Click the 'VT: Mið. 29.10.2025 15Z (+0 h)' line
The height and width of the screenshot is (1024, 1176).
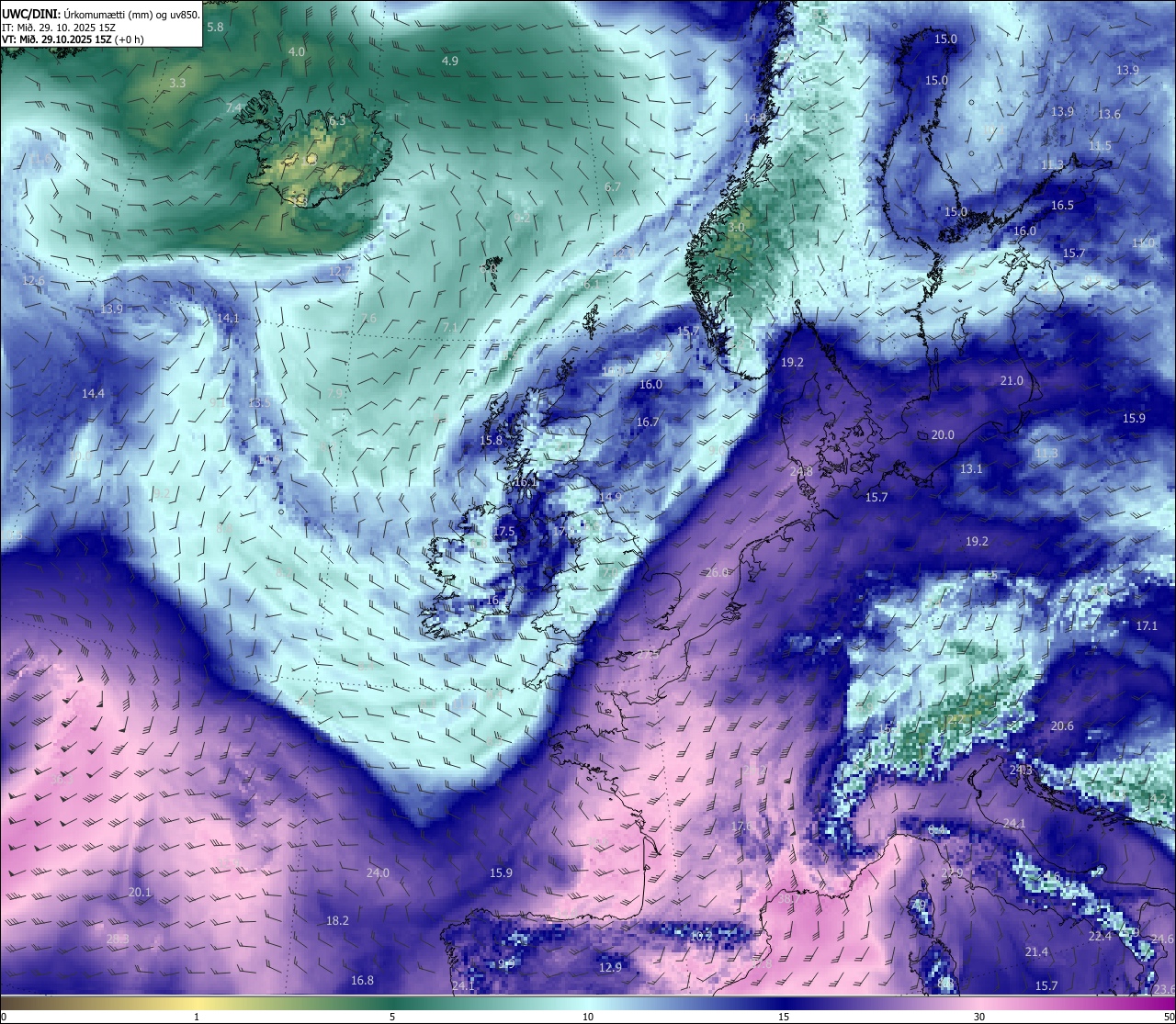click(73, 39)
